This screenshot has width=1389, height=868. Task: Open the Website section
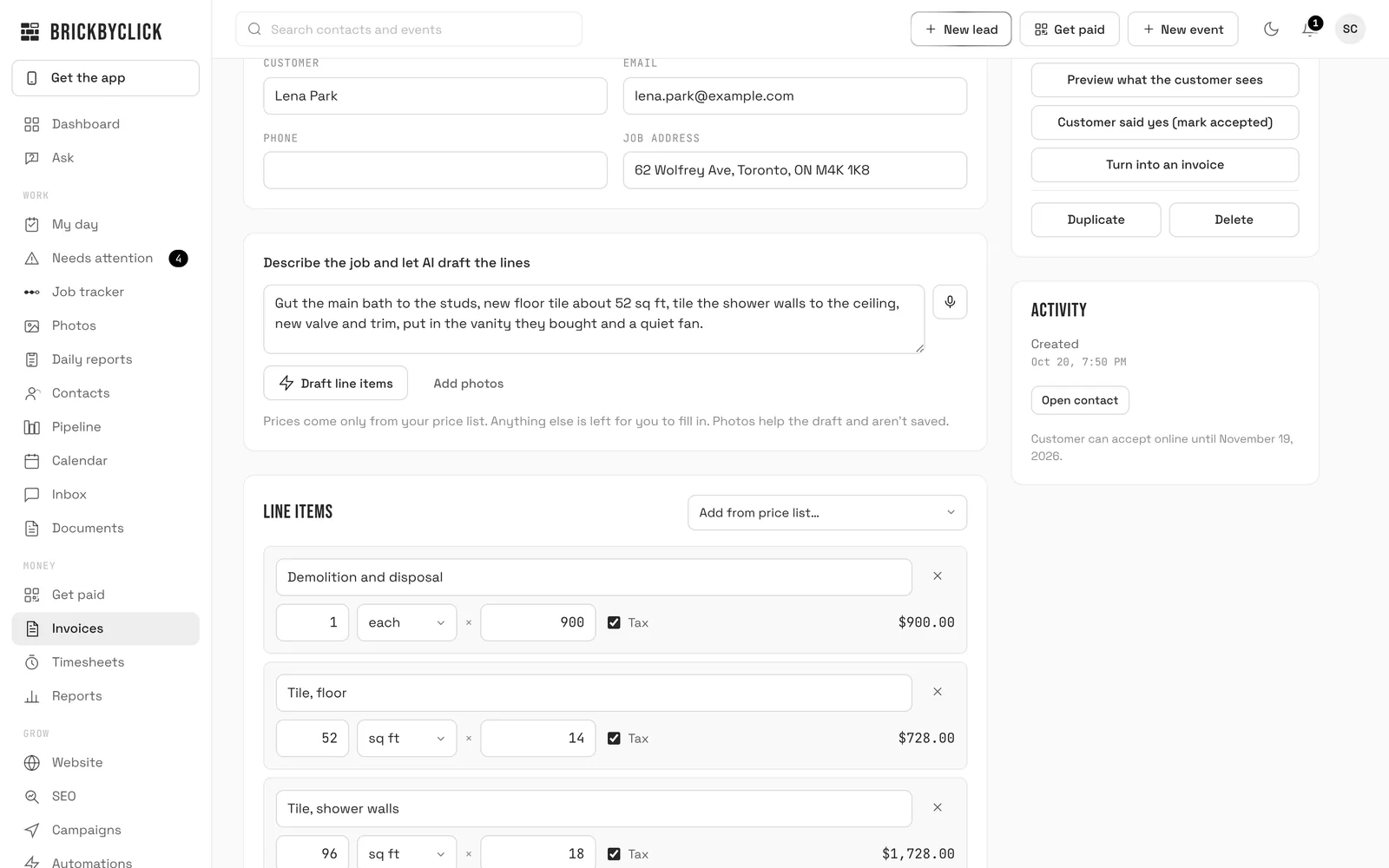tap(106, 763)
